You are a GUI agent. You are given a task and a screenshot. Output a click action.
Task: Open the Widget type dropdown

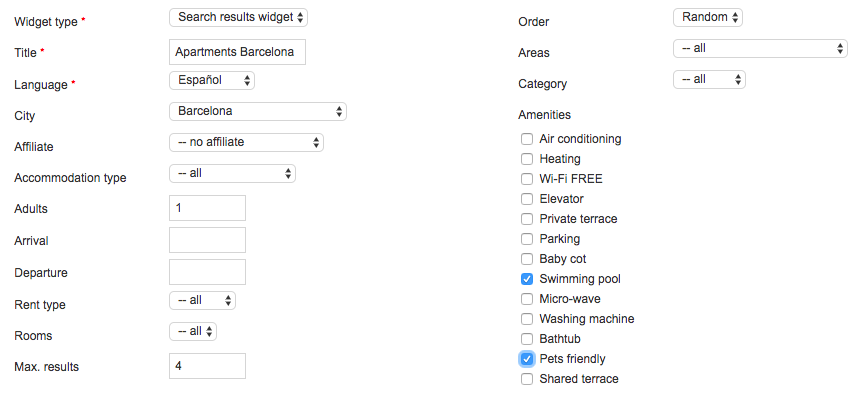[x=238, y=18]
